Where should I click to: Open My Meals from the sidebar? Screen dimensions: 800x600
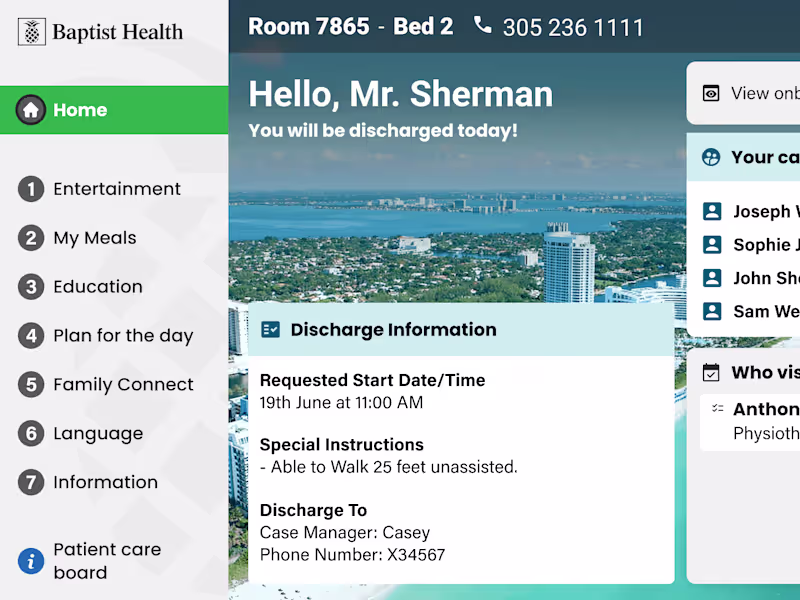[94, 238]
